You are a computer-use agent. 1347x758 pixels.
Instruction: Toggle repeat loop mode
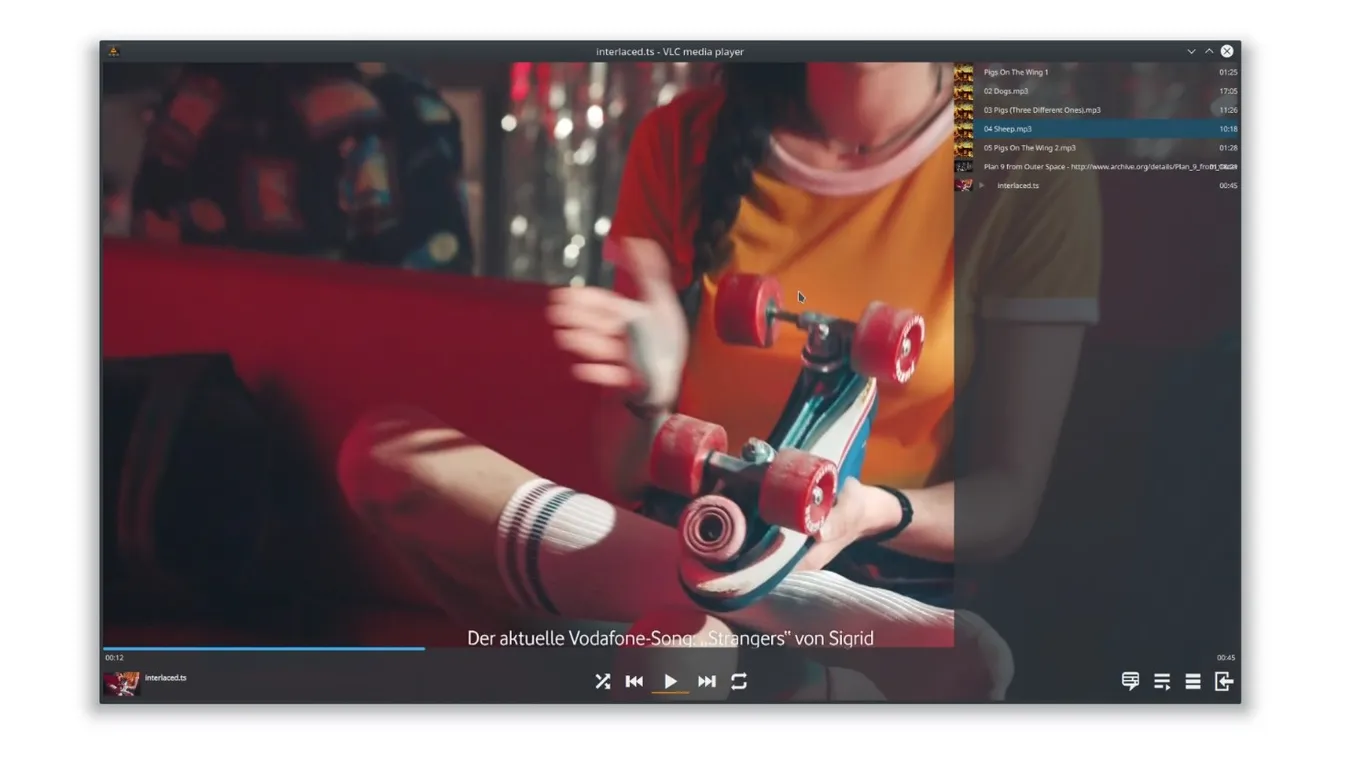pos(739,681)
